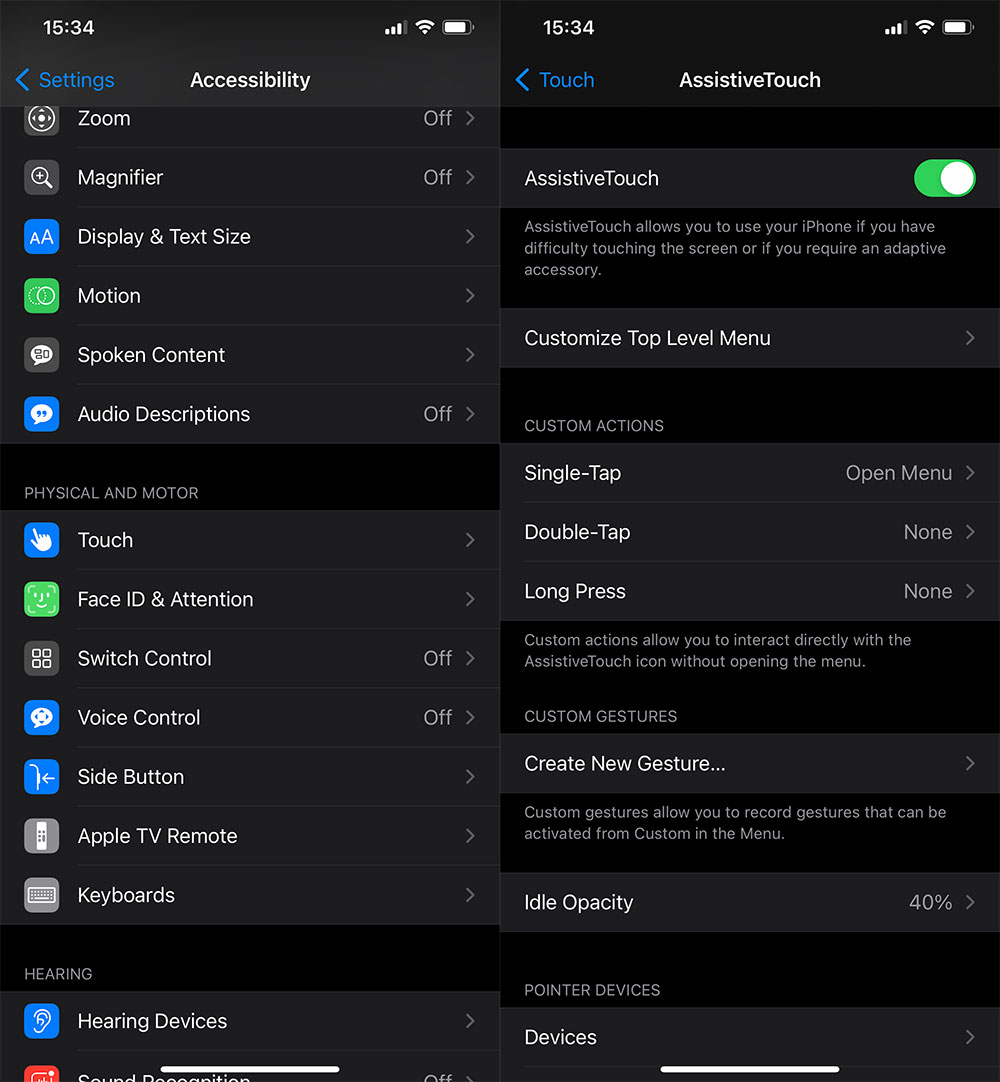Tap the Magnifier icon

[41, 177]
